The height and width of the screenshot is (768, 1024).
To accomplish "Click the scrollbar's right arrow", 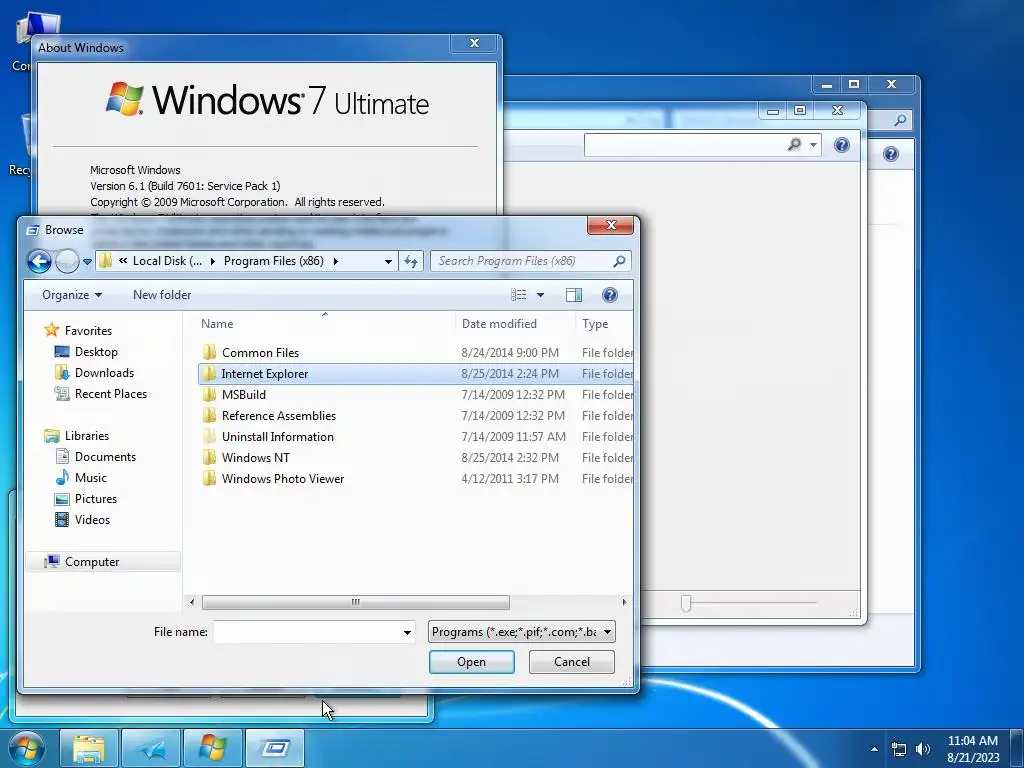I will coord(624,602).
